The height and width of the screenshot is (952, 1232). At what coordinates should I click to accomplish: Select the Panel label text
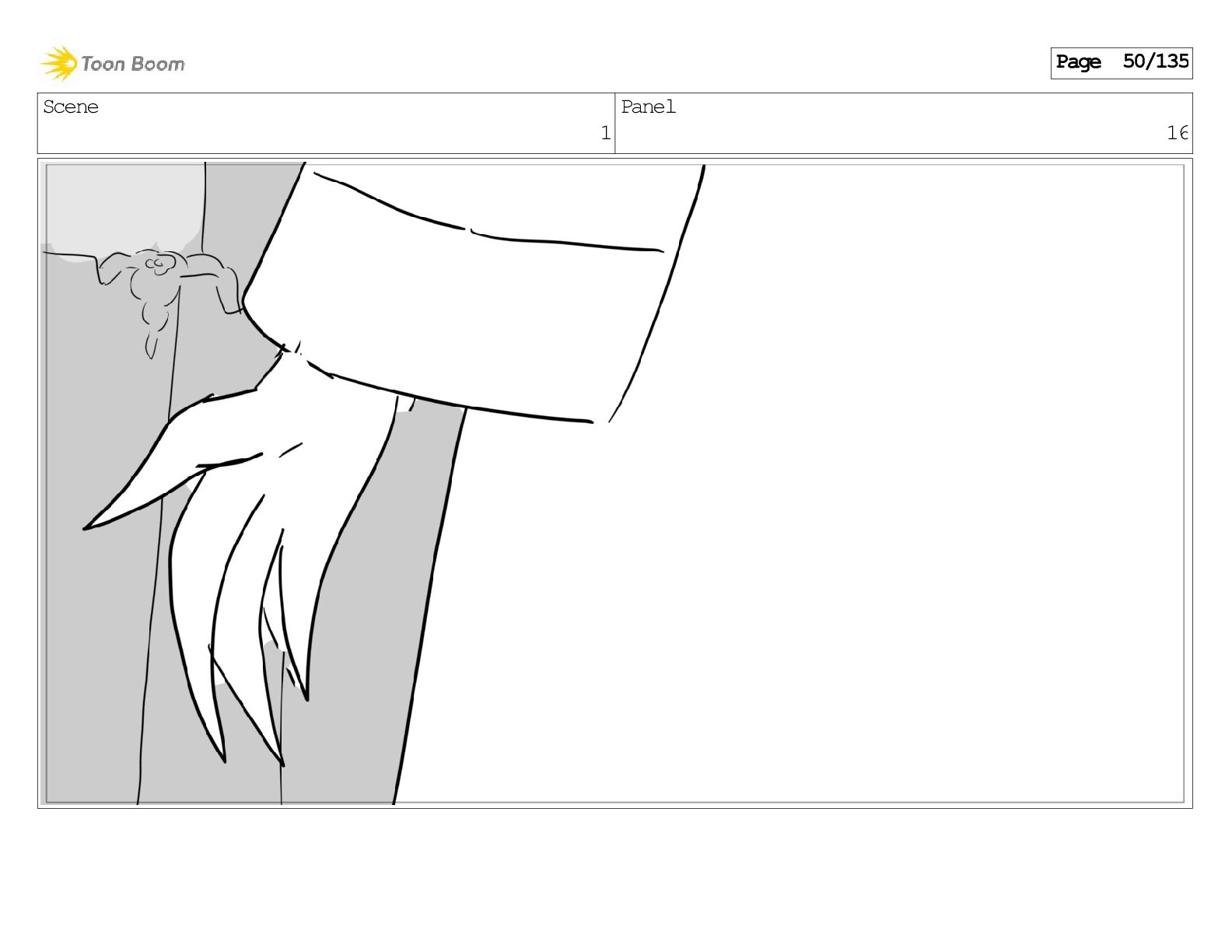tap(648, 107)
